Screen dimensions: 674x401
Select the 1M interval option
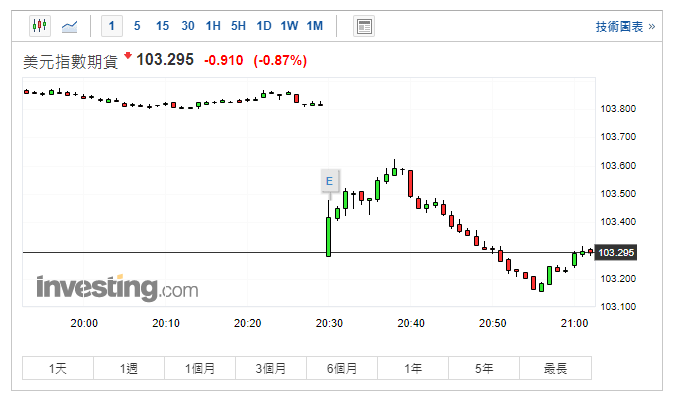coord(314,26)
